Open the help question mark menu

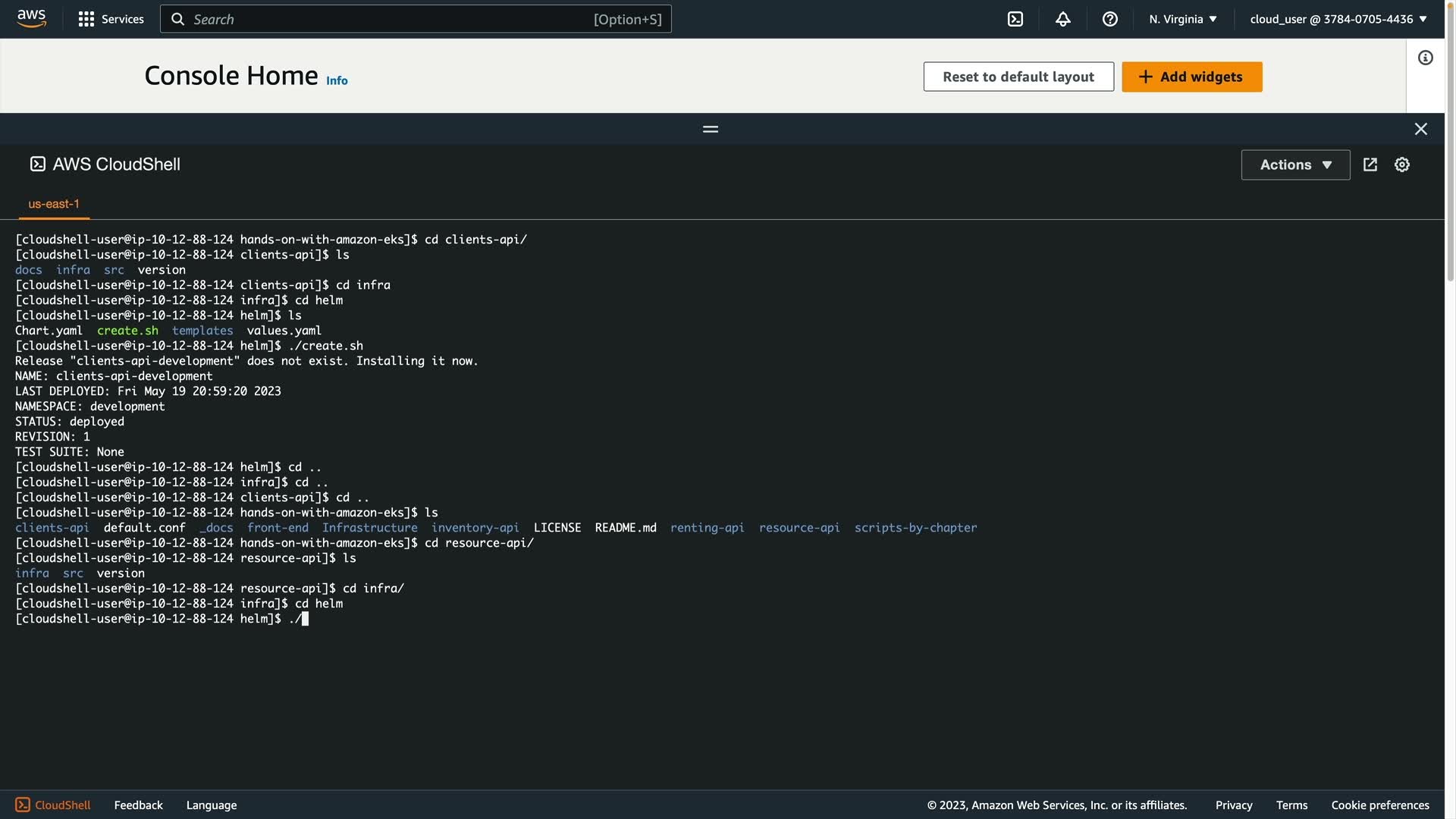point(1109,19)
